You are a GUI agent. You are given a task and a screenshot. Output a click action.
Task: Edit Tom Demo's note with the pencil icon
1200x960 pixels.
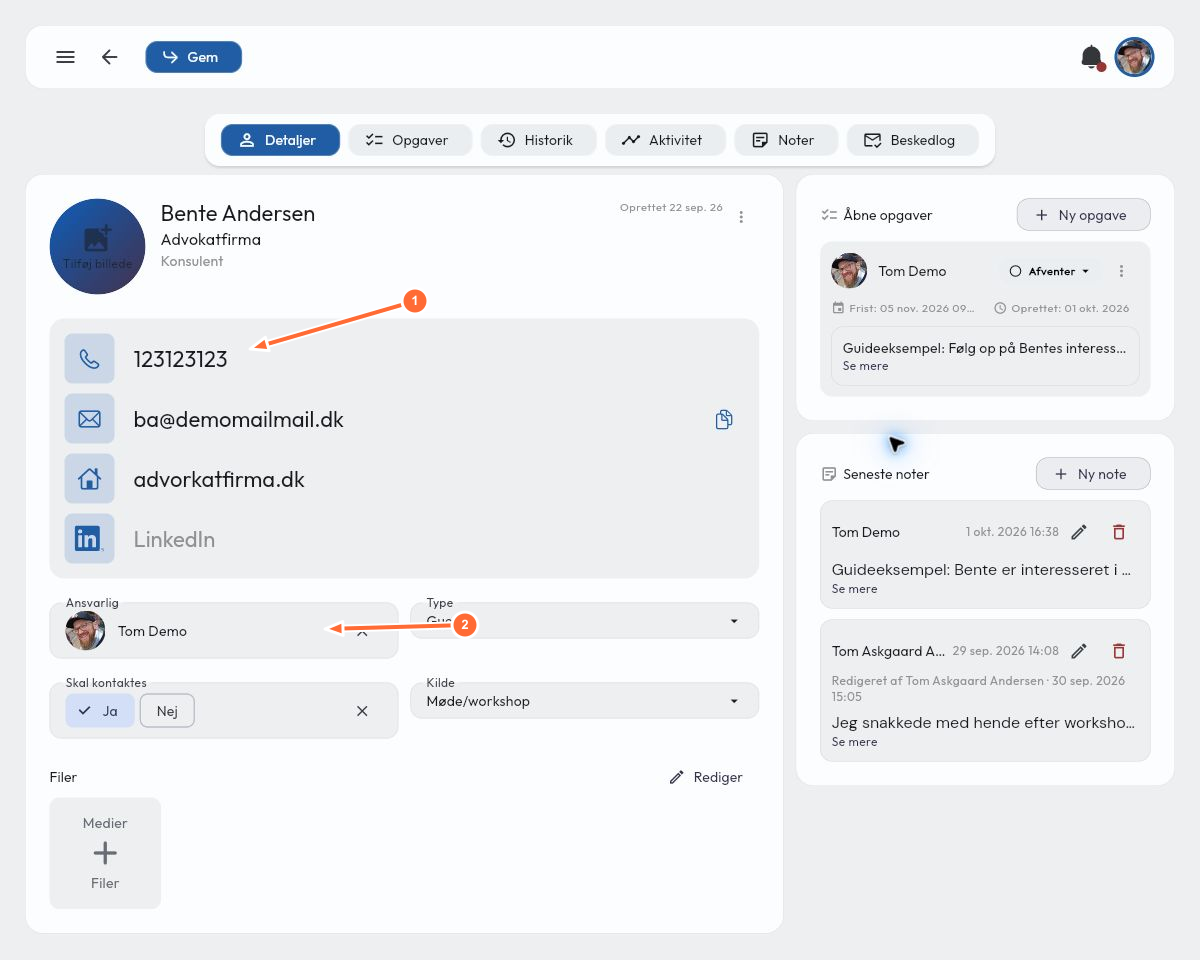(1079, 532)
